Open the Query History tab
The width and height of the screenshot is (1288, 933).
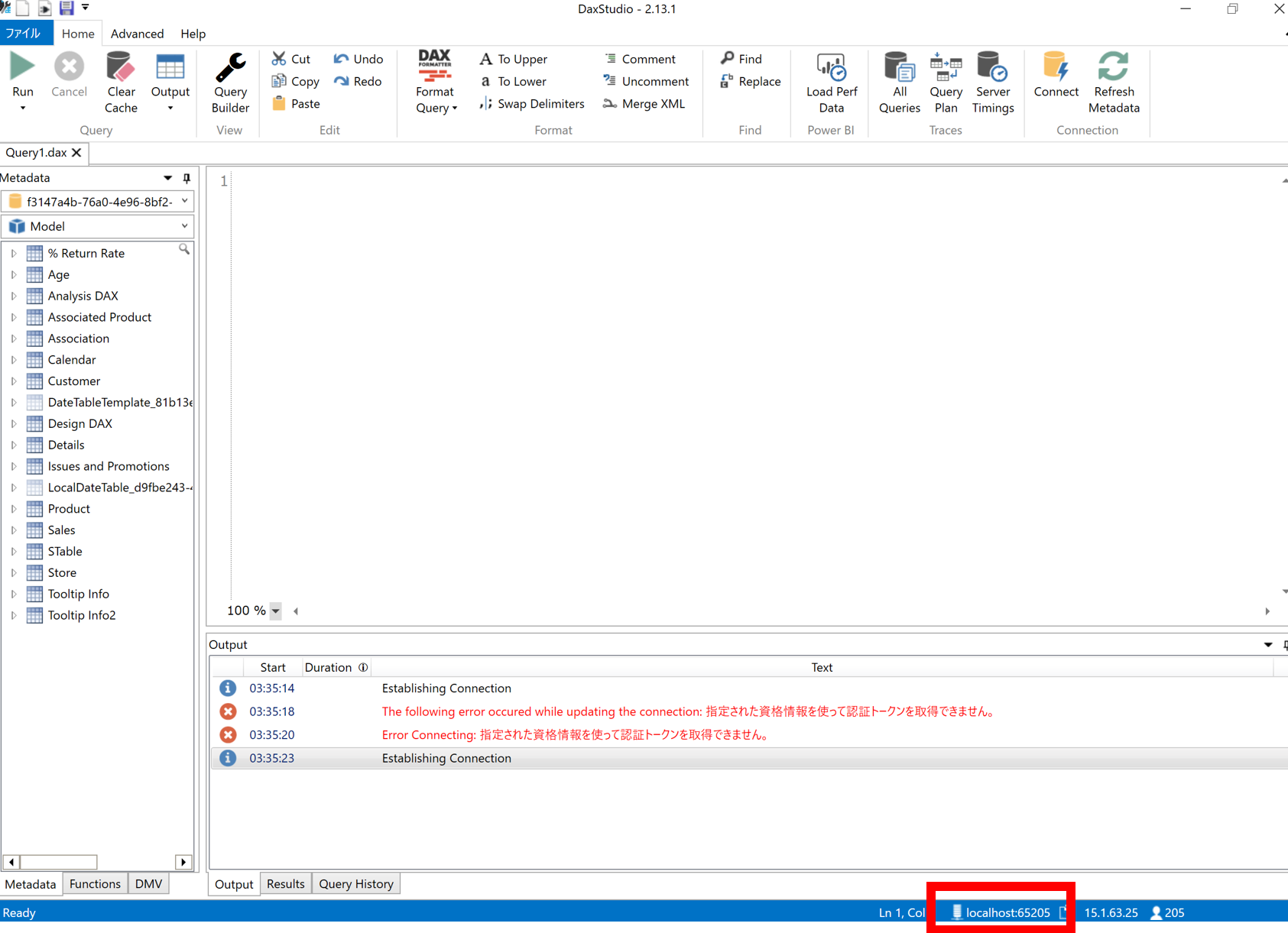pos(356,883)
